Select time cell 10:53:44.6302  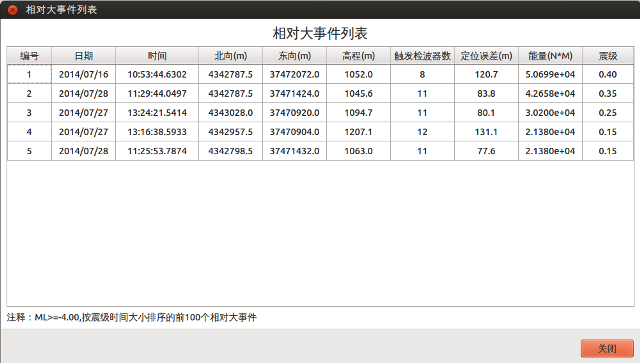tap(157, 74)
